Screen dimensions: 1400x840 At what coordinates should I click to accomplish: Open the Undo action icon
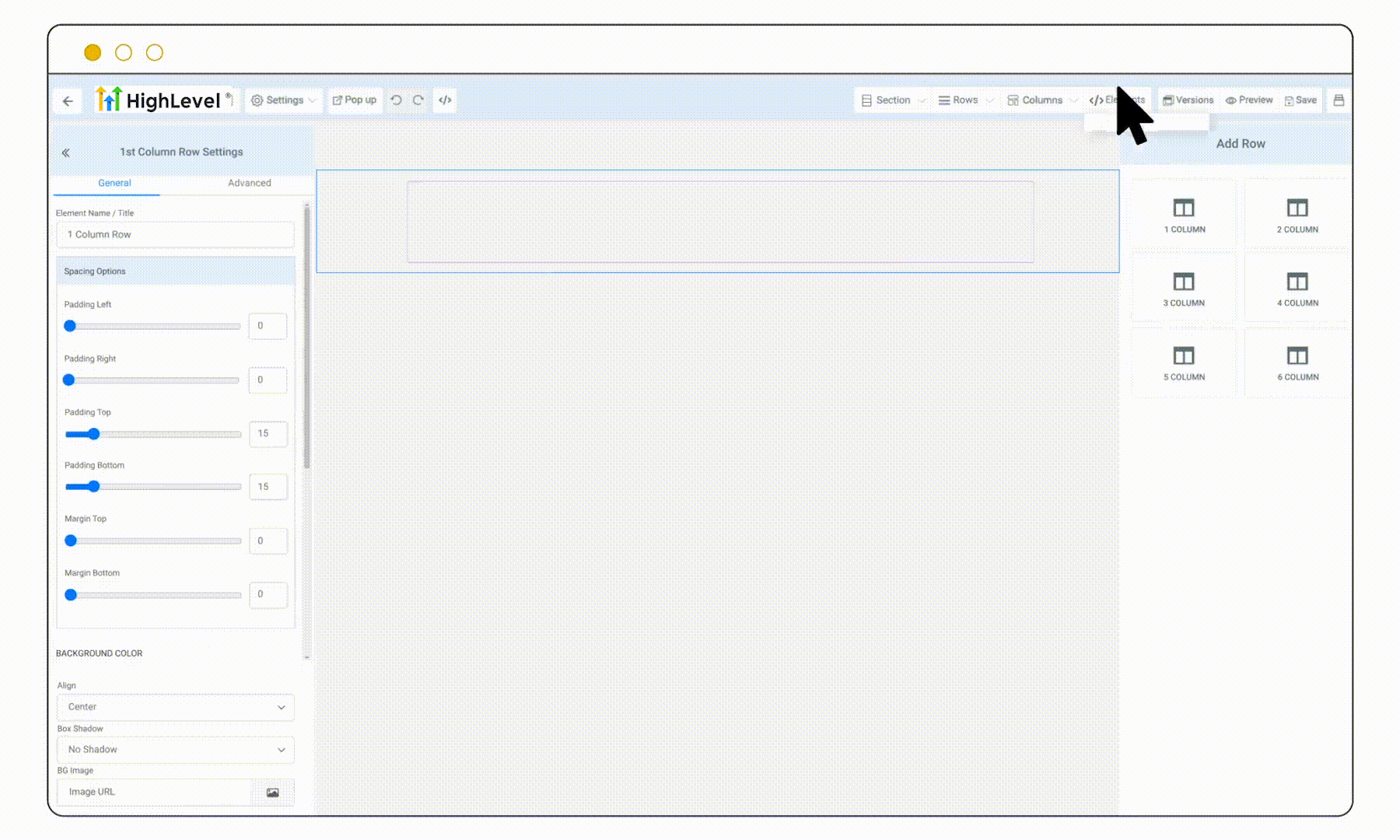click(396, 100)
